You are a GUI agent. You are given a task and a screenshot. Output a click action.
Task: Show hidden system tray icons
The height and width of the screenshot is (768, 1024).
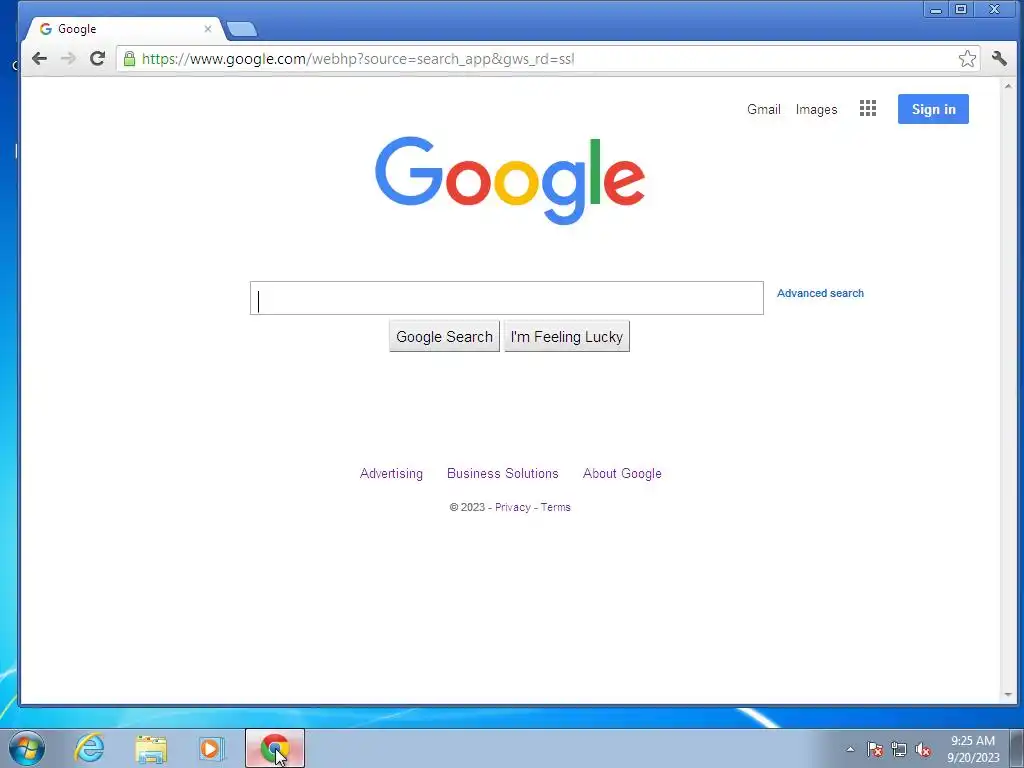click(x=850, y=749)
